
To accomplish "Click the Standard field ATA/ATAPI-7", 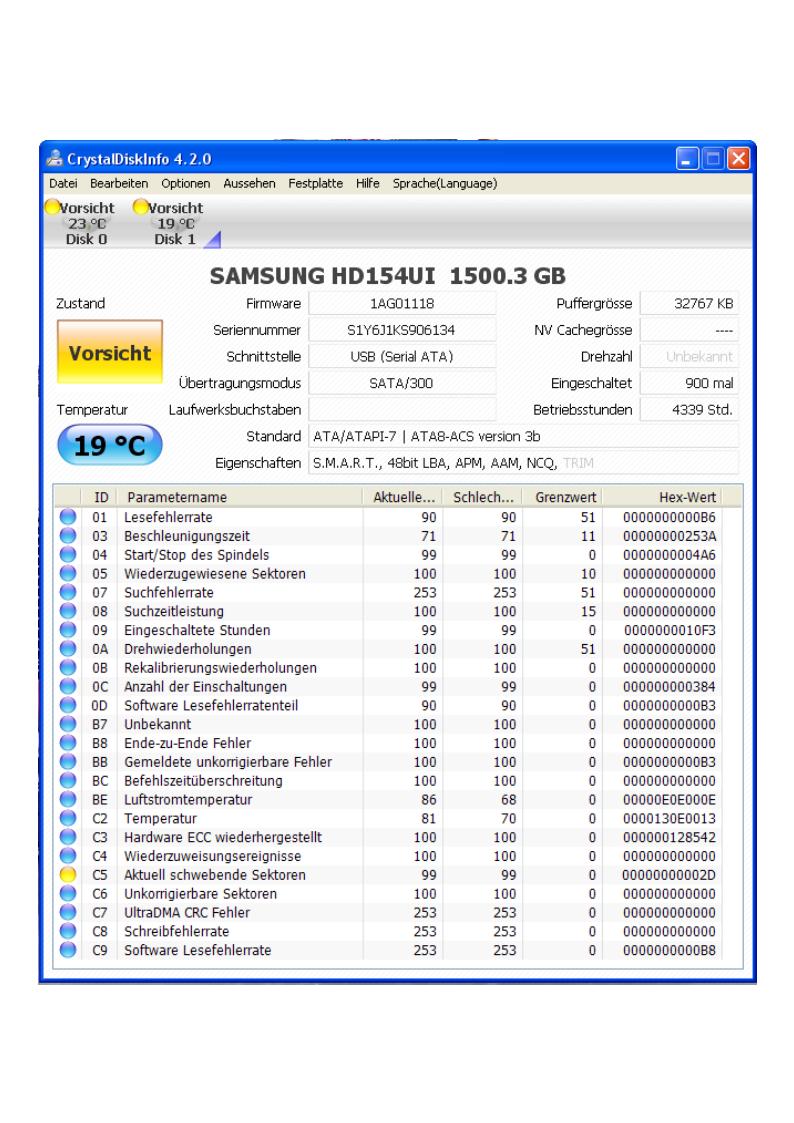I will [523, 436].
